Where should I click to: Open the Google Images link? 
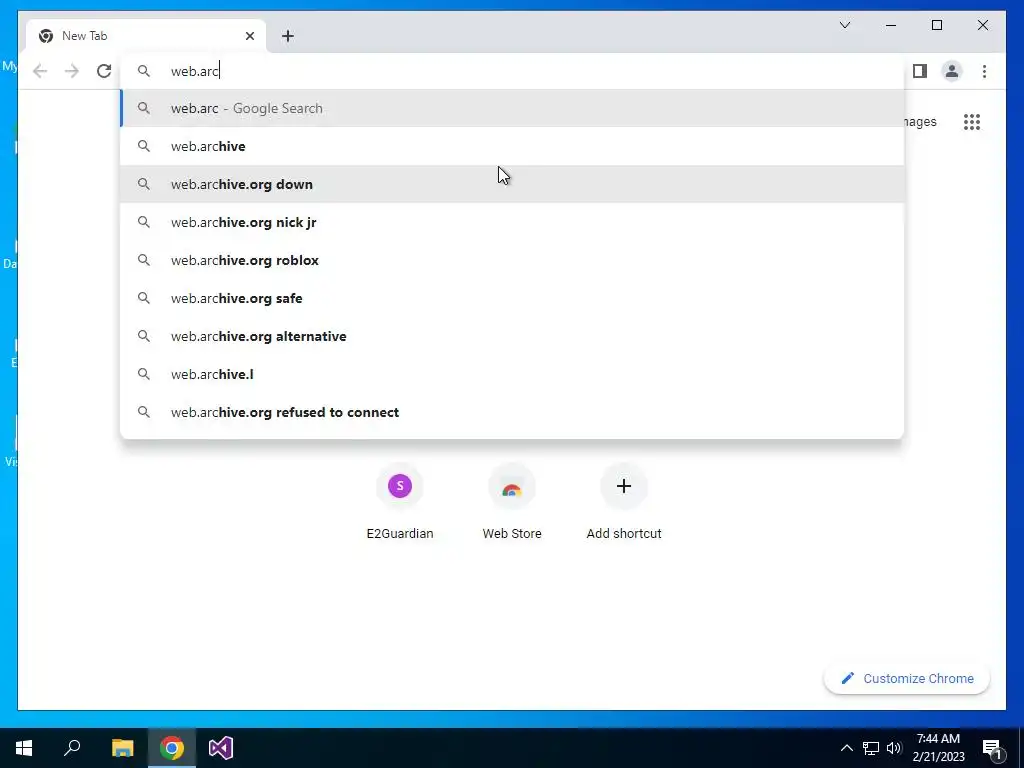[920, 122]
